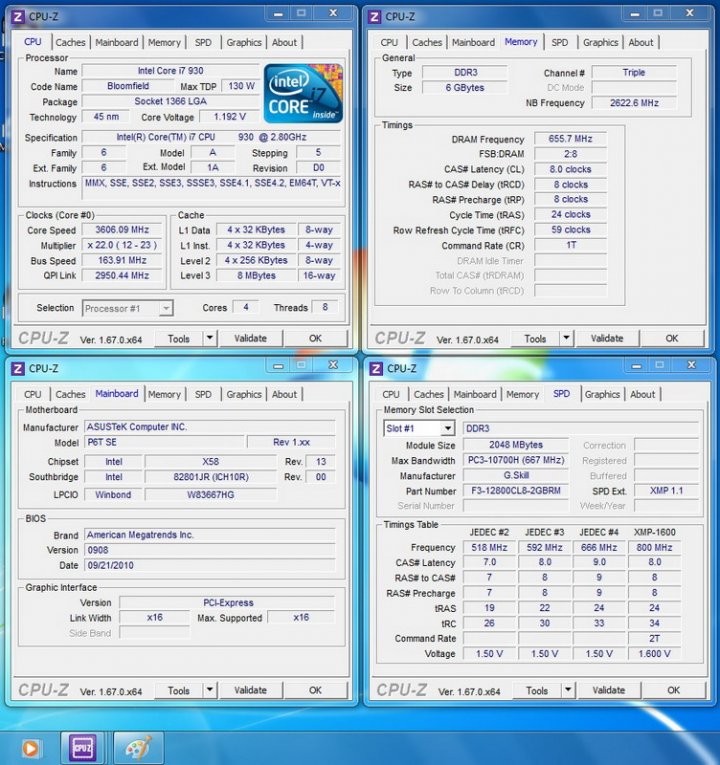Click the Intel Core i7 logo badge

[303, 94]
